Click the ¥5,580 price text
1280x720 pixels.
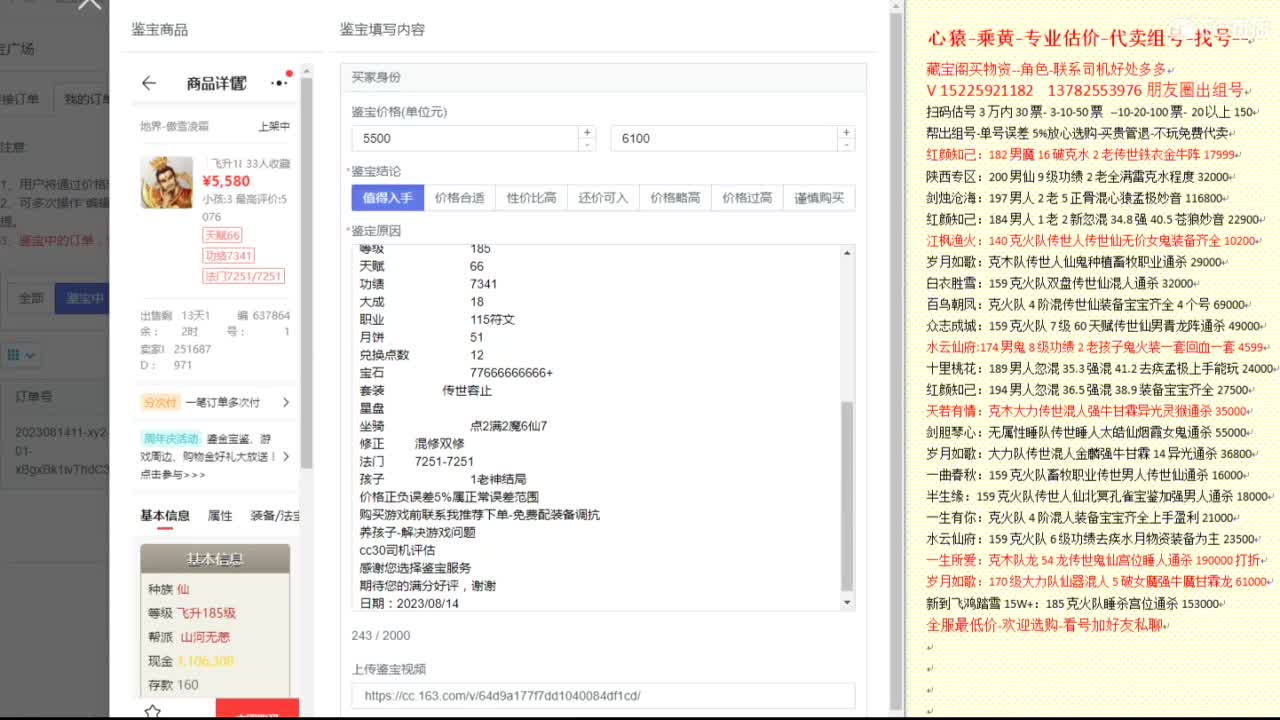[x=226, y=181]
